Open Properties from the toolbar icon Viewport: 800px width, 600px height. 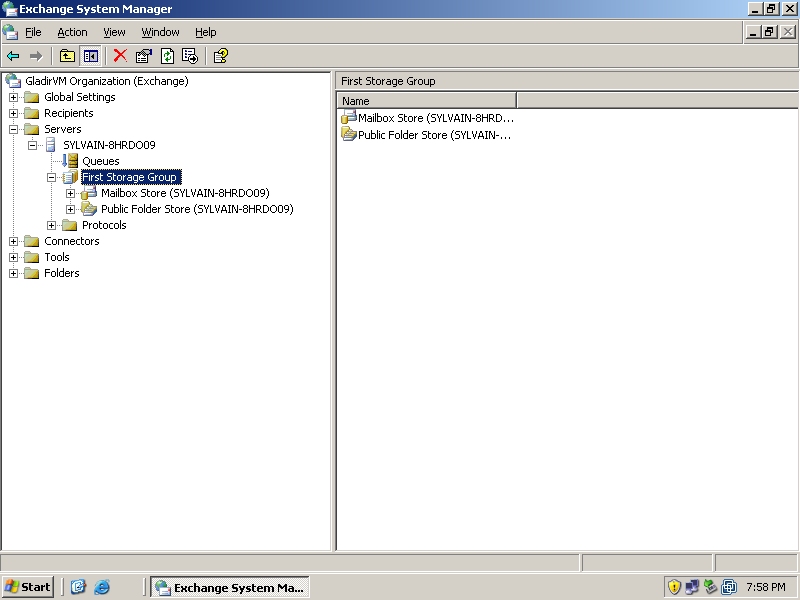coord(144,56)
